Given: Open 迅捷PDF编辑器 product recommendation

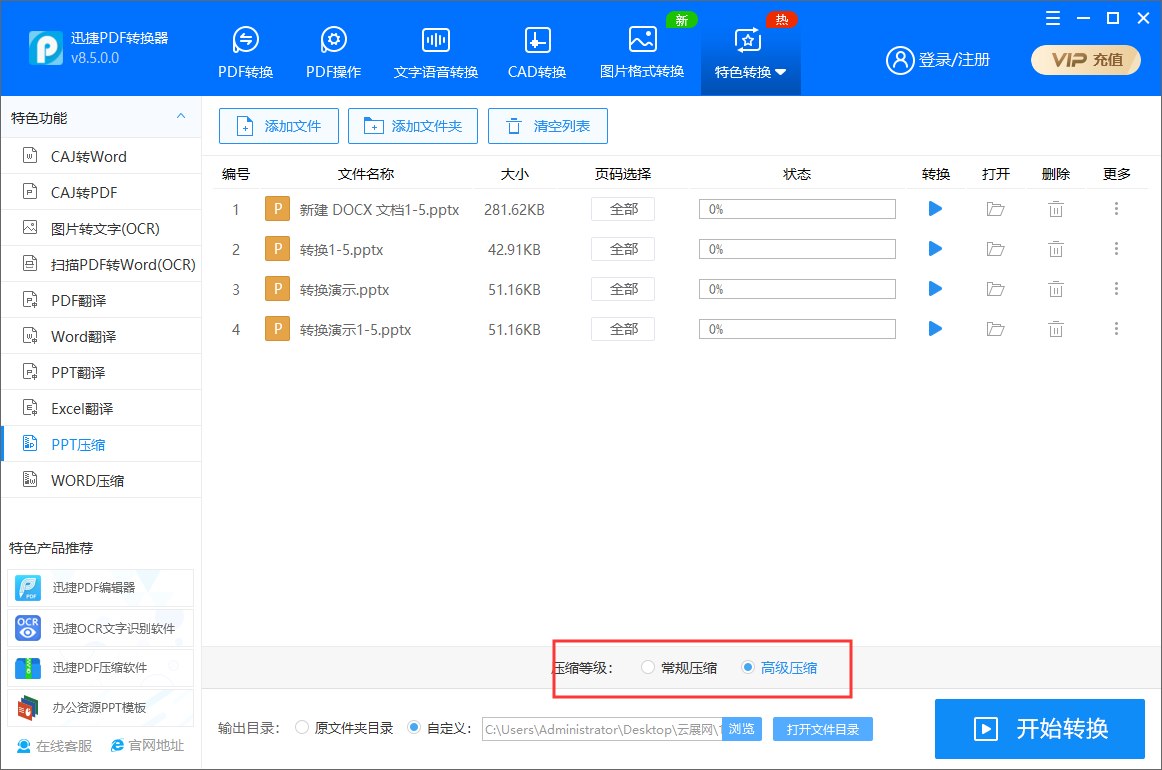Looking at the screenshot, I should [x=101, y=588].
